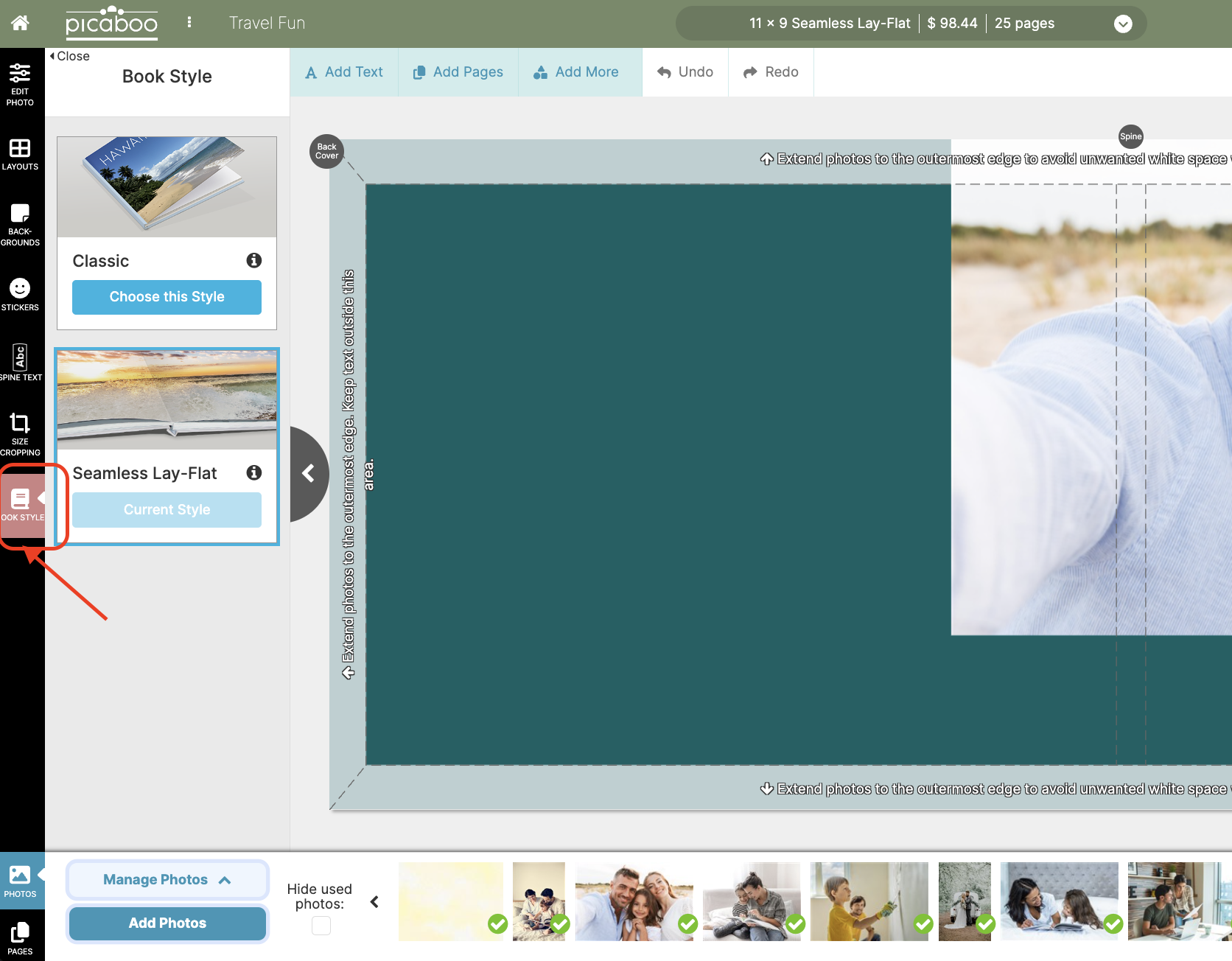The height and width of the screenshot is (961, 1232).
Task: Undo the last action
Action: coord(685,72)
